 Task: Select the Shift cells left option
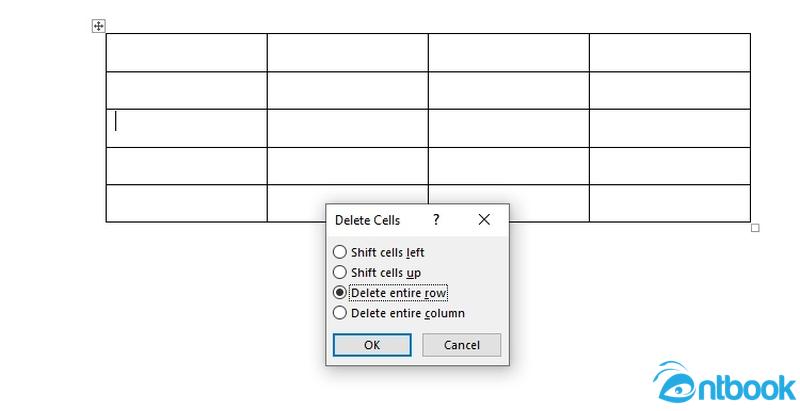pos(379,252)
